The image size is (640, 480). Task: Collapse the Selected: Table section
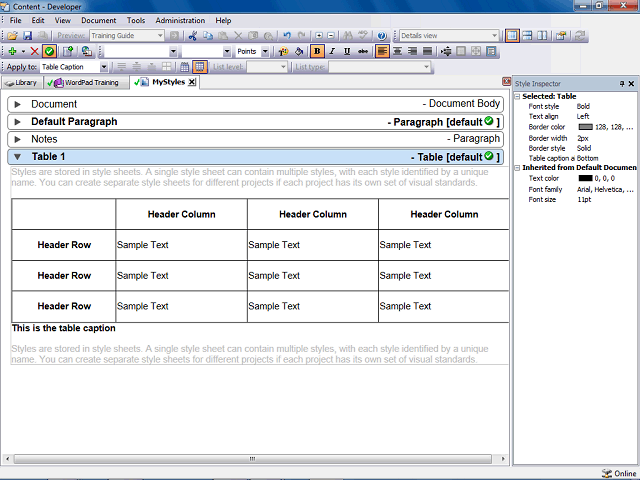517,97
